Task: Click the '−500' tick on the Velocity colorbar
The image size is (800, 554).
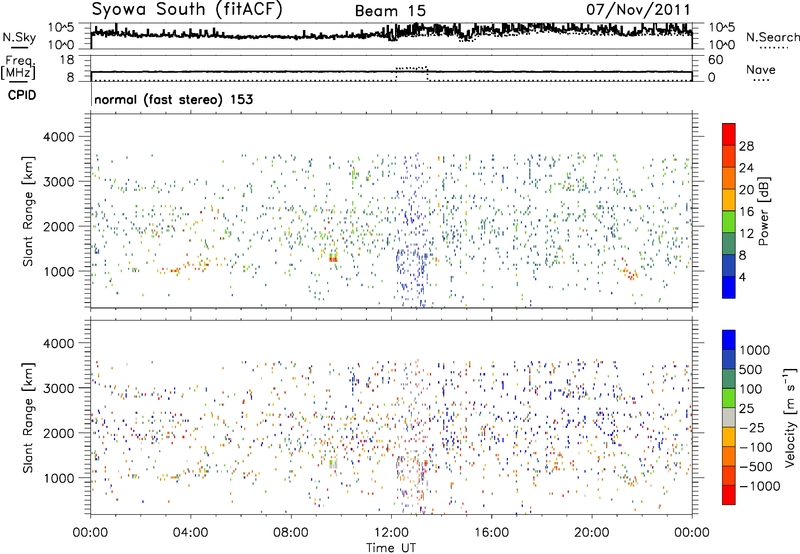Action: (x=756, y=466)
